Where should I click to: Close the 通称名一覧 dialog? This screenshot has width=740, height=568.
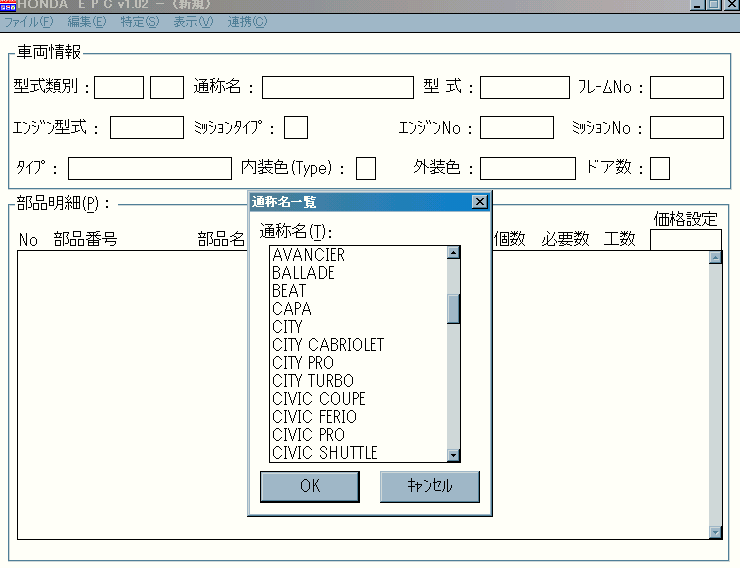(x=479, y=202)
